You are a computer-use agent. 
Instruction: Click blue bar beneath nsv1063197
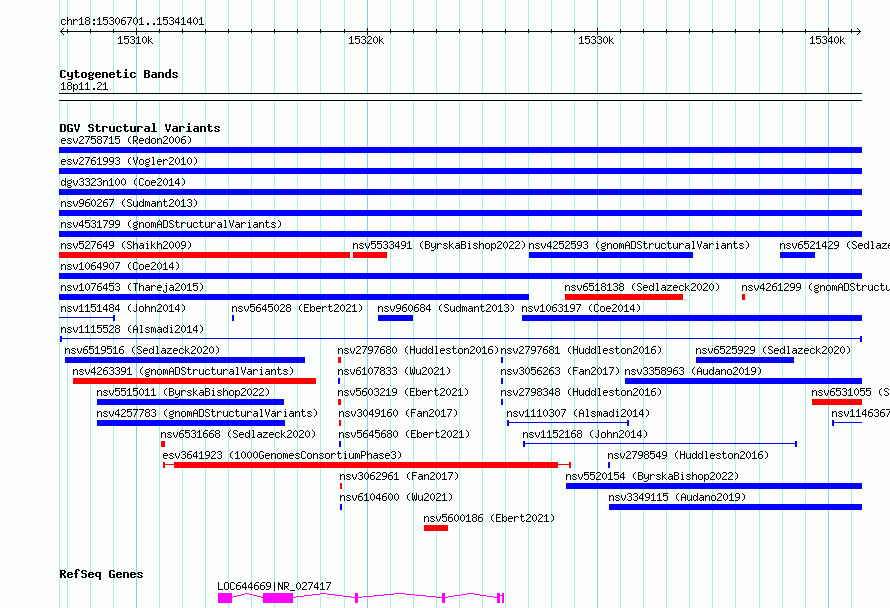[692, 318]
